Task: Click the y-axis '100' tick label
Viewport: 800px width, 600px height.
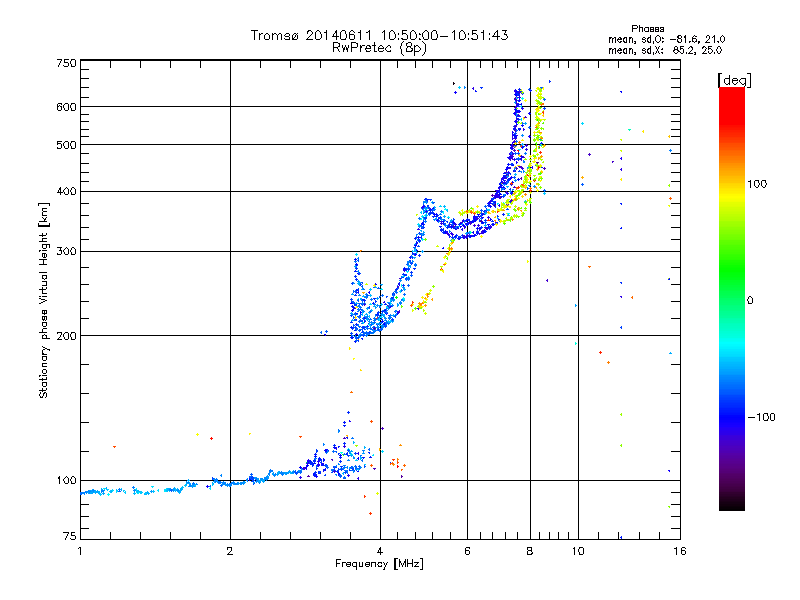Action: point(66,480)
